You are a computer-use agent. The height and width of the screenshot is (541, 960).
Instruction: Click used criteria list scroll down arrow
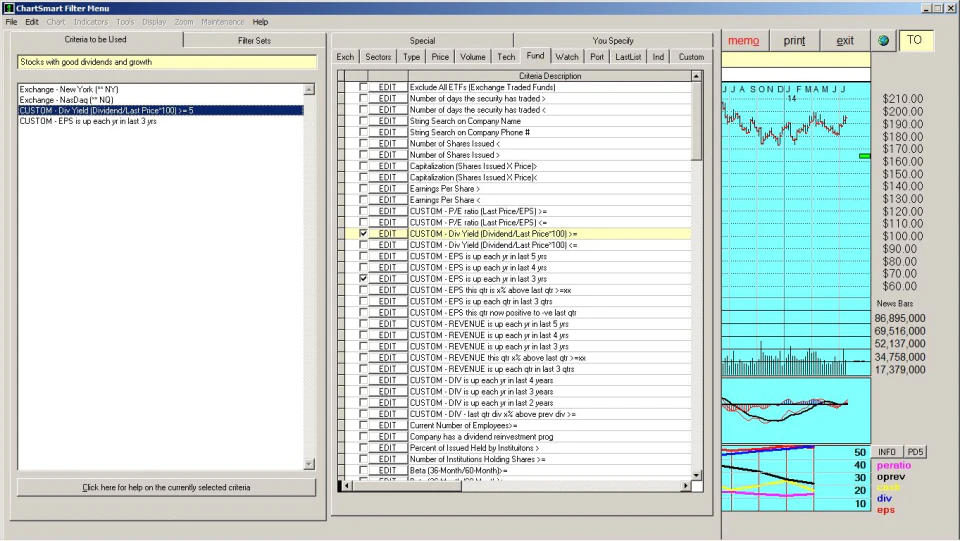[x=309, y=464]
